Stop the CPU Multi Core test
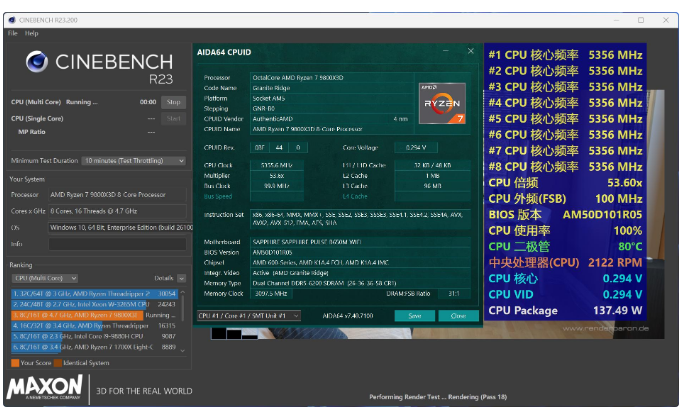The width and height of the screenshot is (687, 415). (x=173, y=102)
